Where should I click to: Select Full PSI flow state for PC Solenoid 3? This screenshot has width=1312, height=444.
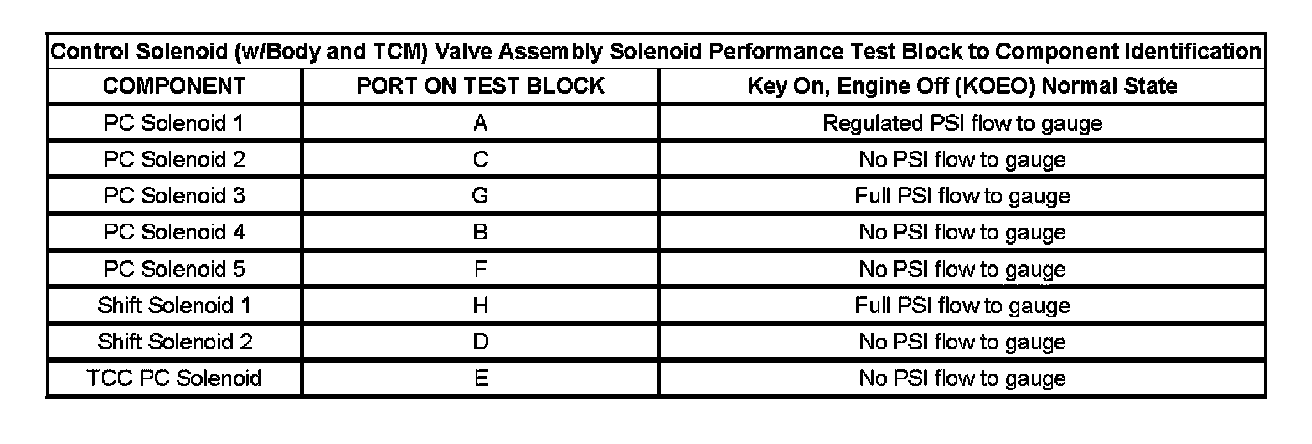click(962, 196)
